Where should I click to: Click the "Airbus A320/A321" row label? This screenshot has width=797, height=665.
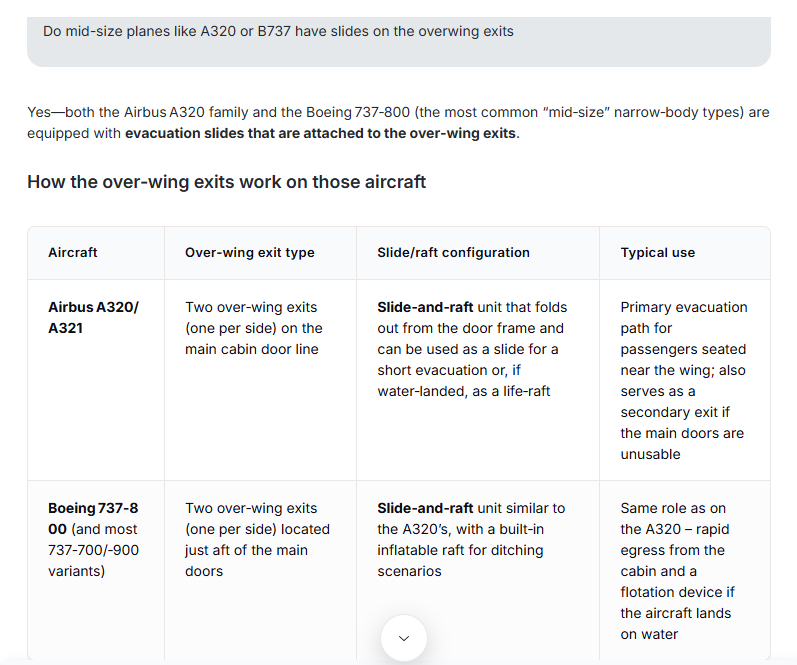tap(93, 317)
